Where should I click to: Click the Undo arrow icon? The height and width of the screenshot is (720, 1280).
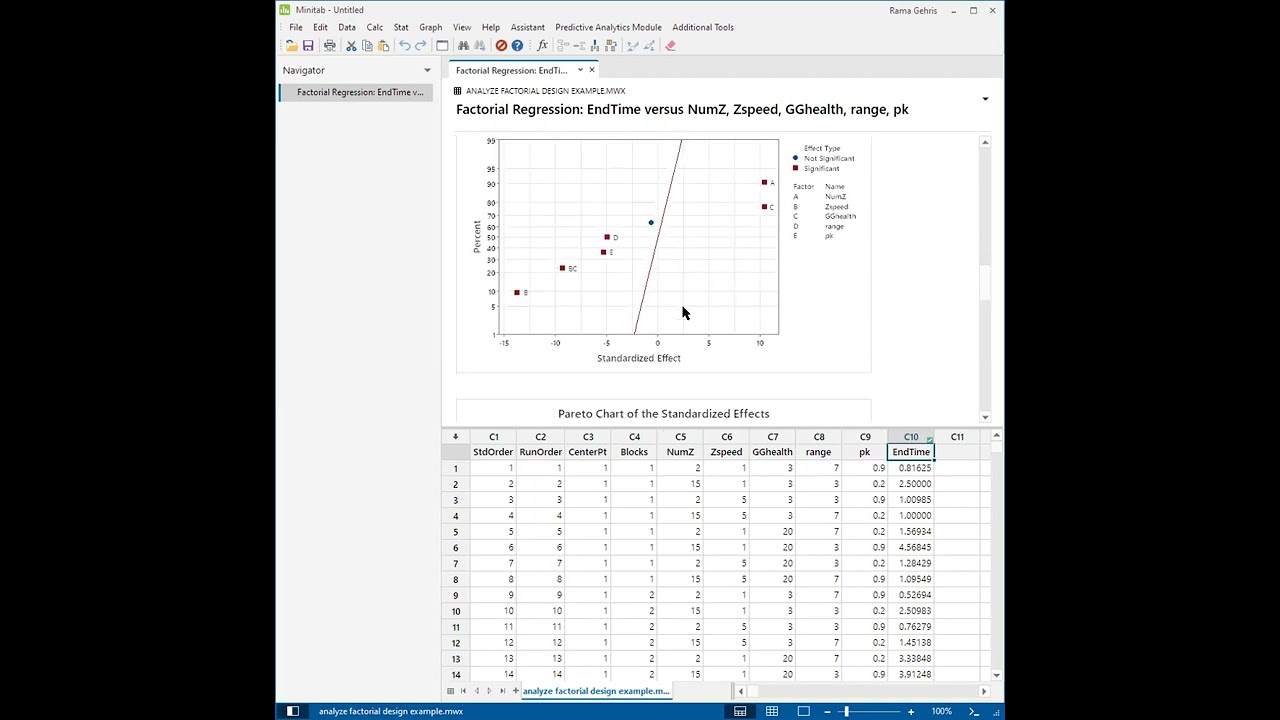[404, 46]
